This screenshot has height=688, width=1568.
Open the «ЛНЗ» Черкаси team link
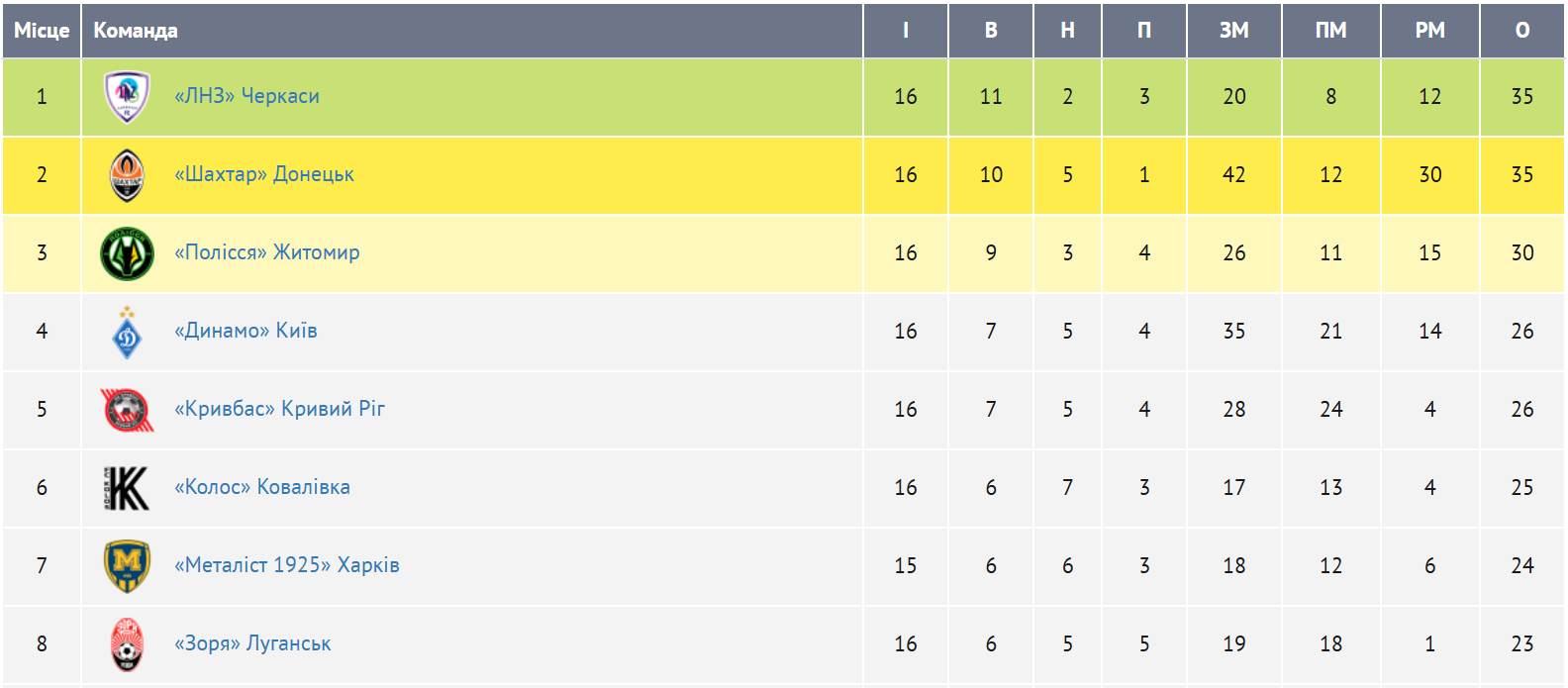246,96
